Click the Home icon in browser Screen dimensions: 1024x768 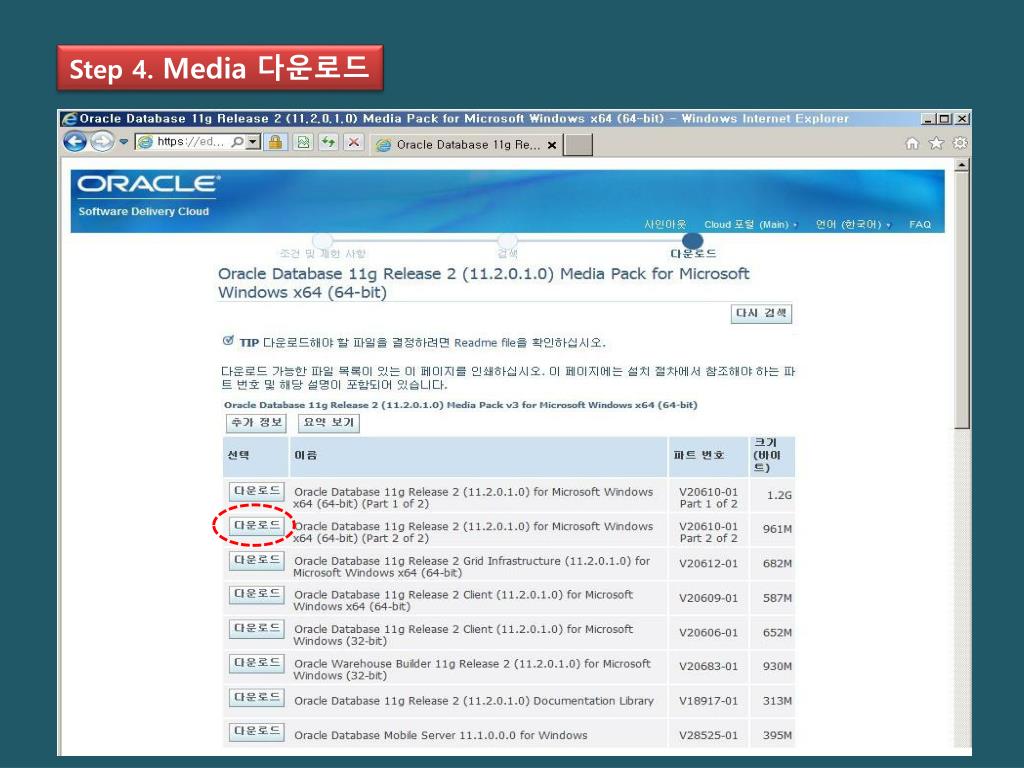click(912, 143)
